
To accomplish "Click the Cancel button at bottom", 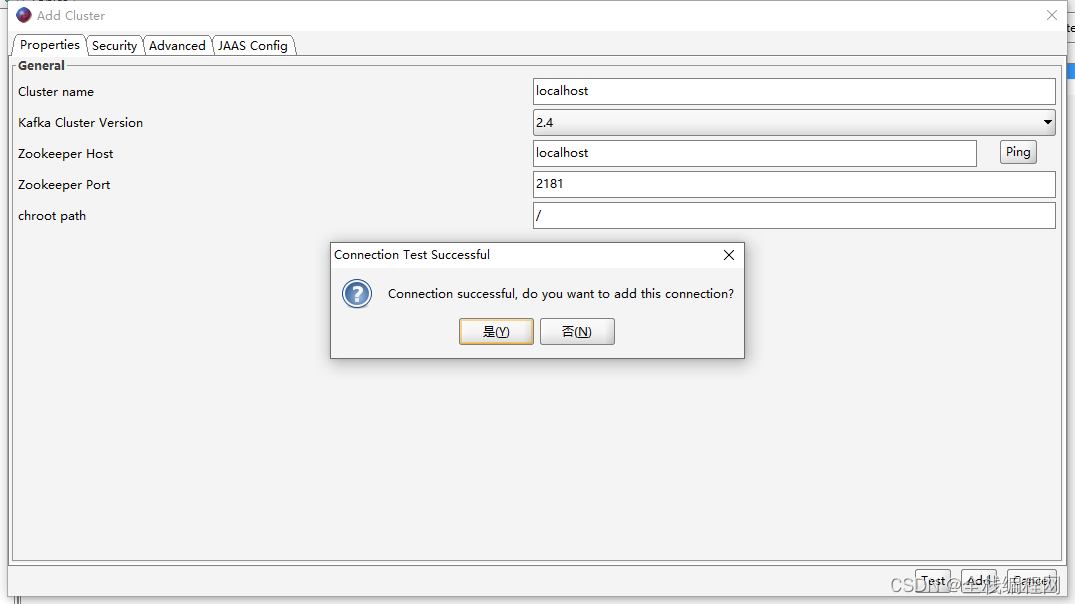I will tap(1031, 581).
